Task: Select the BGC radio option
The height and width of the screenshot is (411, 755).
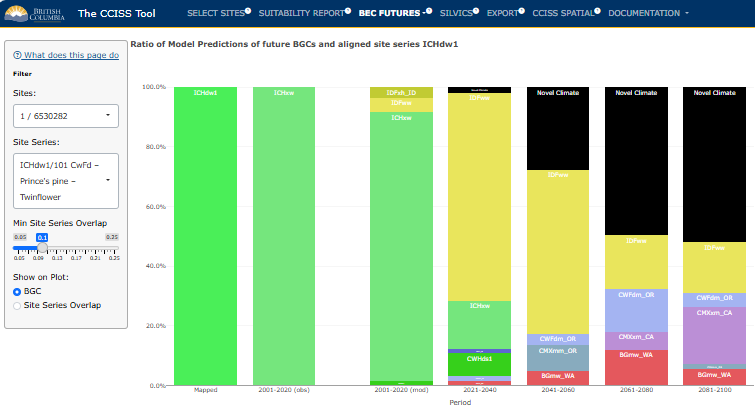Action: coord(17,292)
